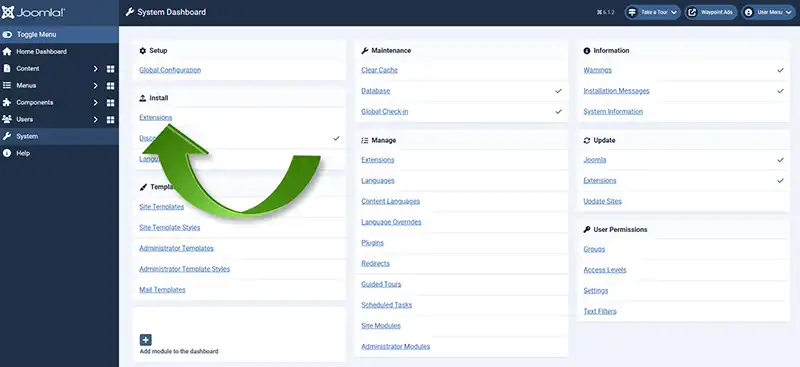Open Global Configuration link
The image size is (800, 367).
tap(170, 70)
